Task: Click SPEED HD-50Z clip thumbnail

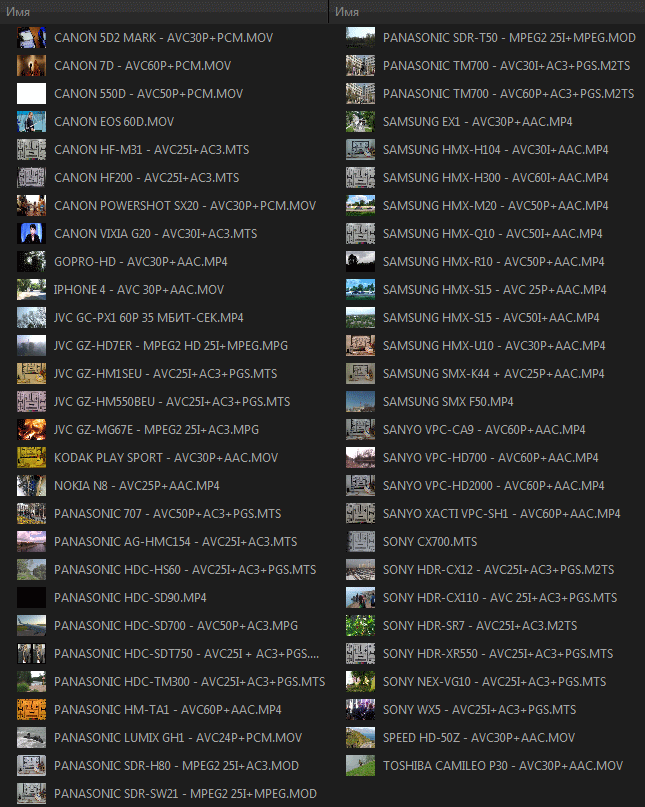Action: pyautogui.click(x=360, y=738)
